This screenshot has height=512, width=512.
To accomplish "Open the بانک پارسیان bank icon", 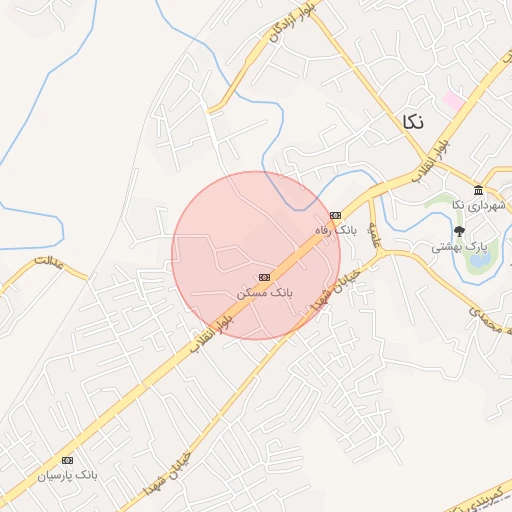I will click(x=67, y=460).
